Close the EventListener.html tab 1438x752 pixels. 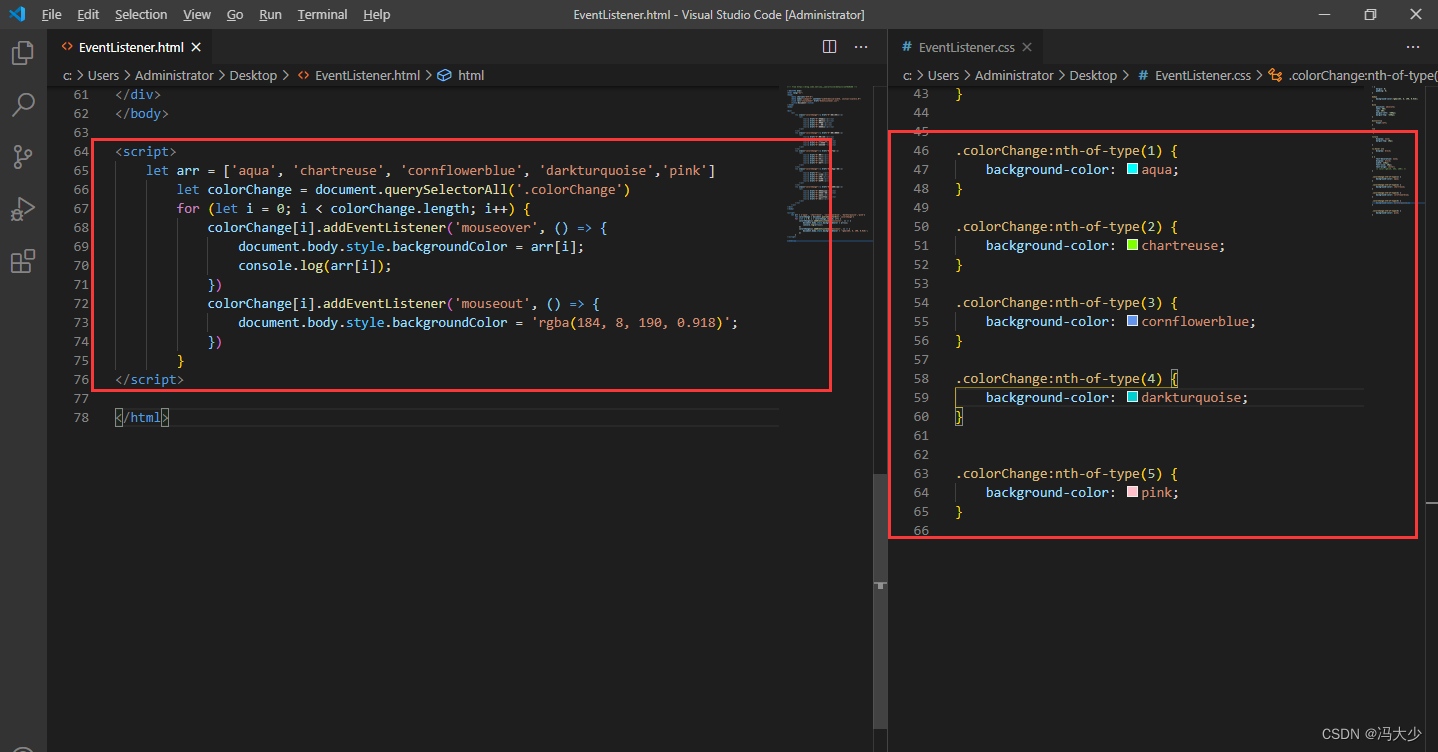click(196, 47)
